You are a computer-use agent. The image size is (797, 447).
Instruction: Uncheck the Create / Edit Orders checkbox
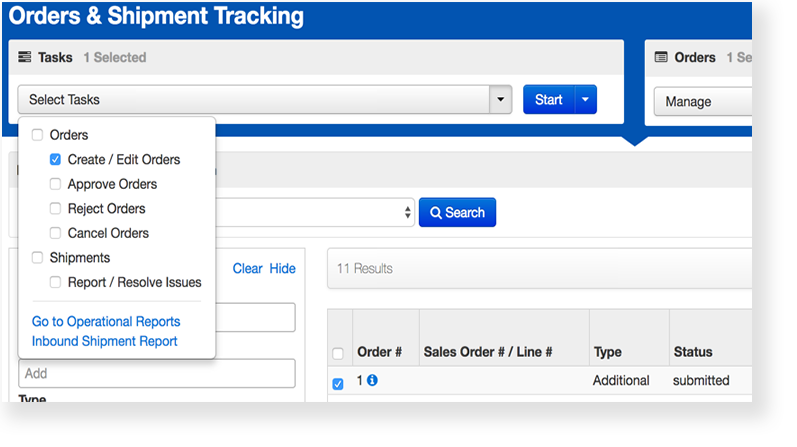[56, 159]
